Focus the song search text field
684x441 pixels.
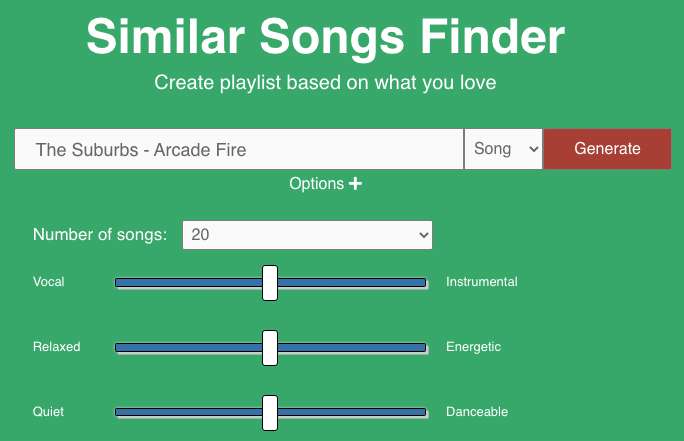pos(239,149)
